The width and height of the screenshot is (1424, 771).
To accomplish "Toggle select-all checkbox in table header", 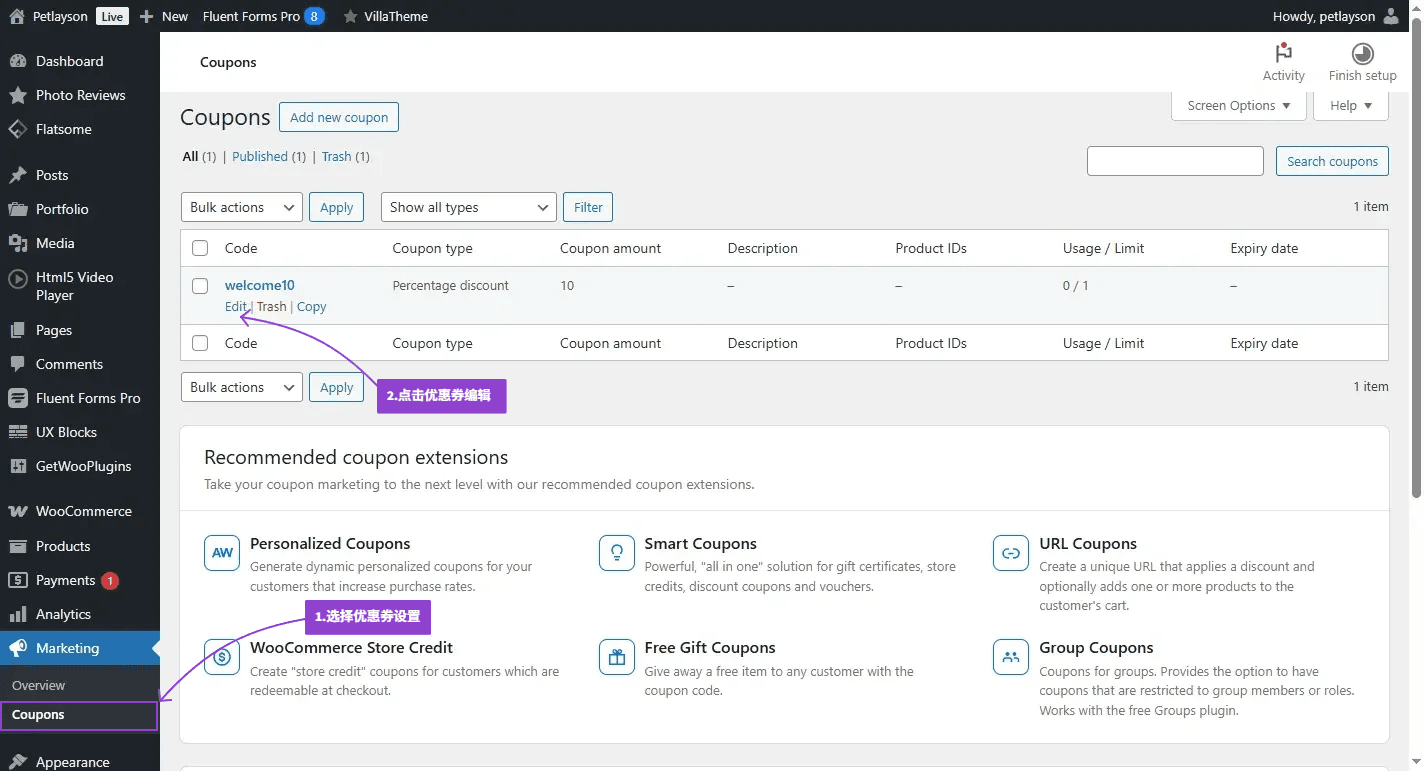I will 200,248.
